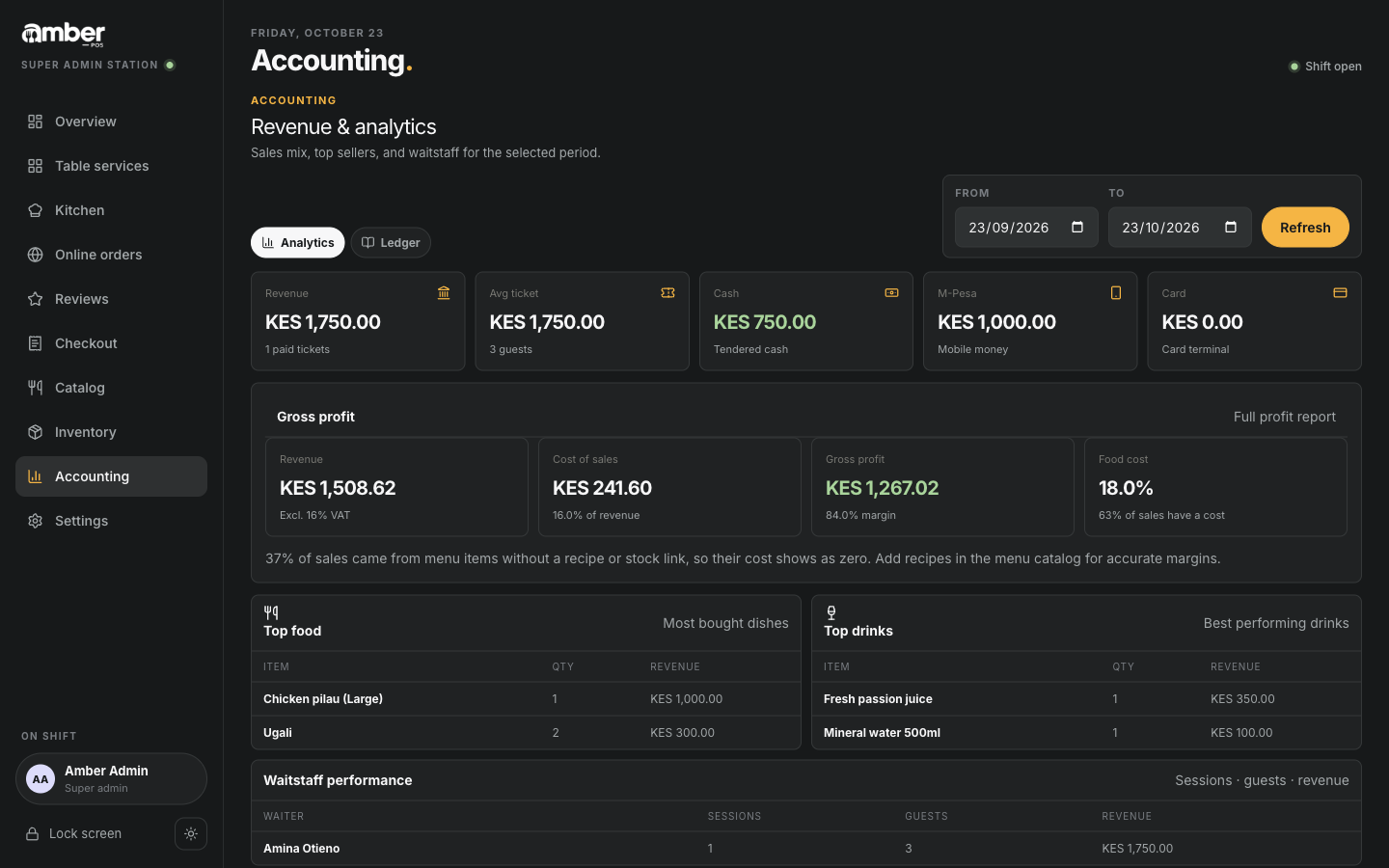
Task: Select Accounting in the sidebar
Action: pos(111,476)
